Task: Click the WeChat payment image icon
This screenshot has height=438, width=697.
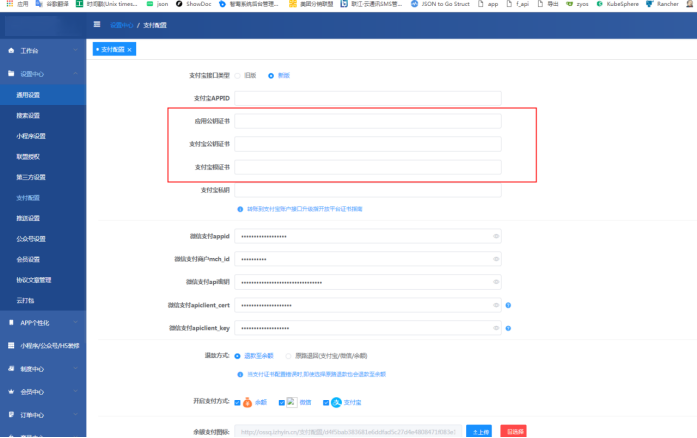Action: pos(292,402)
